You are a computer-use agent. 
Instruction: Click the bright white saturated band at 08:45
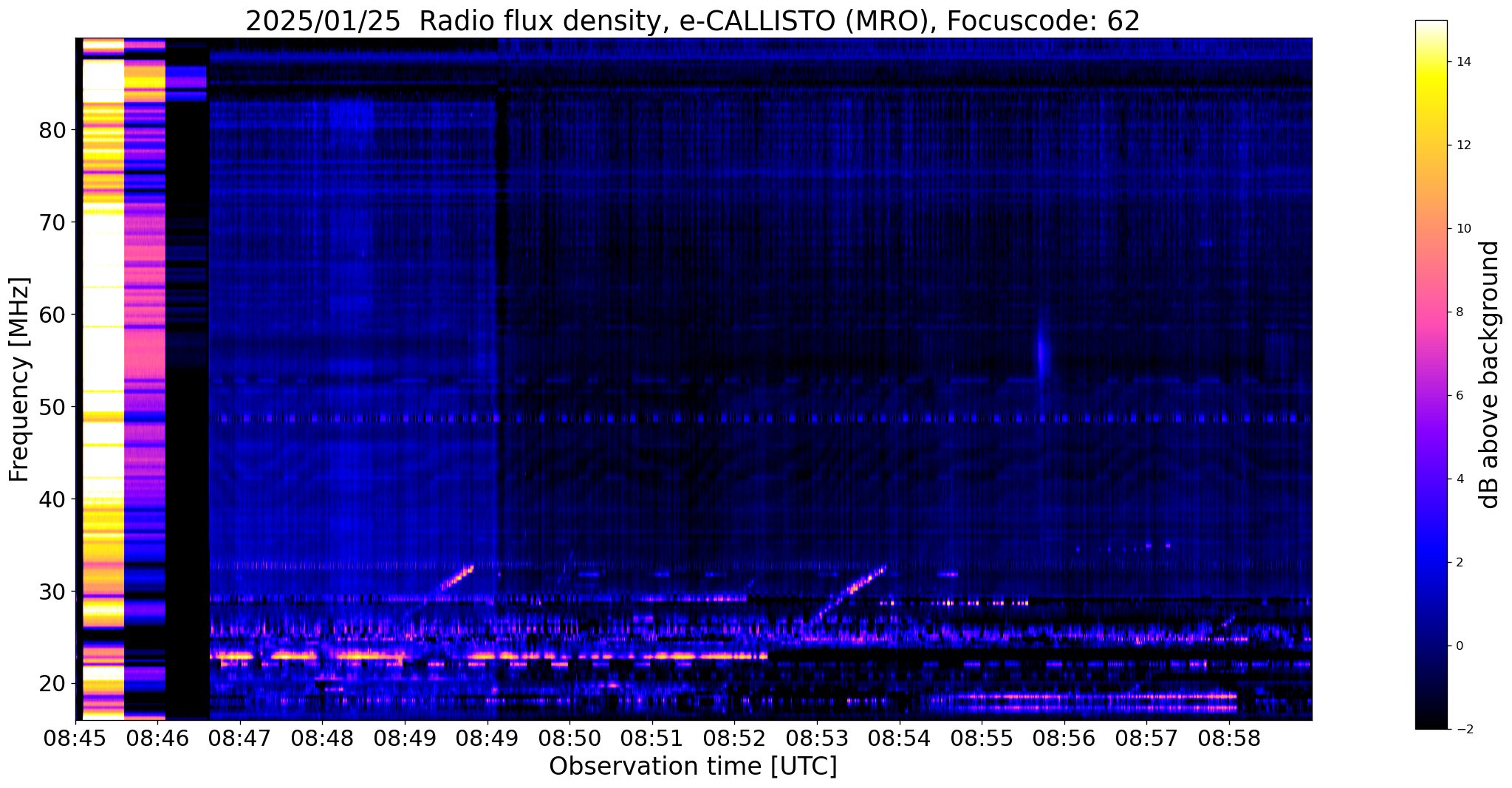click(103, 379)
